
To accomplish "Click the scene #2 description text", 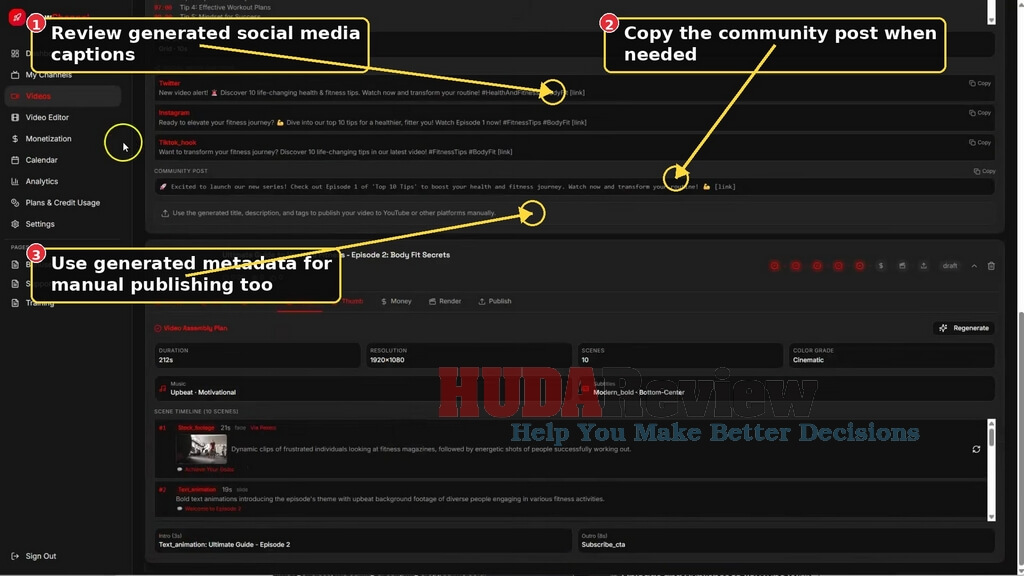I will coord(390,499).
